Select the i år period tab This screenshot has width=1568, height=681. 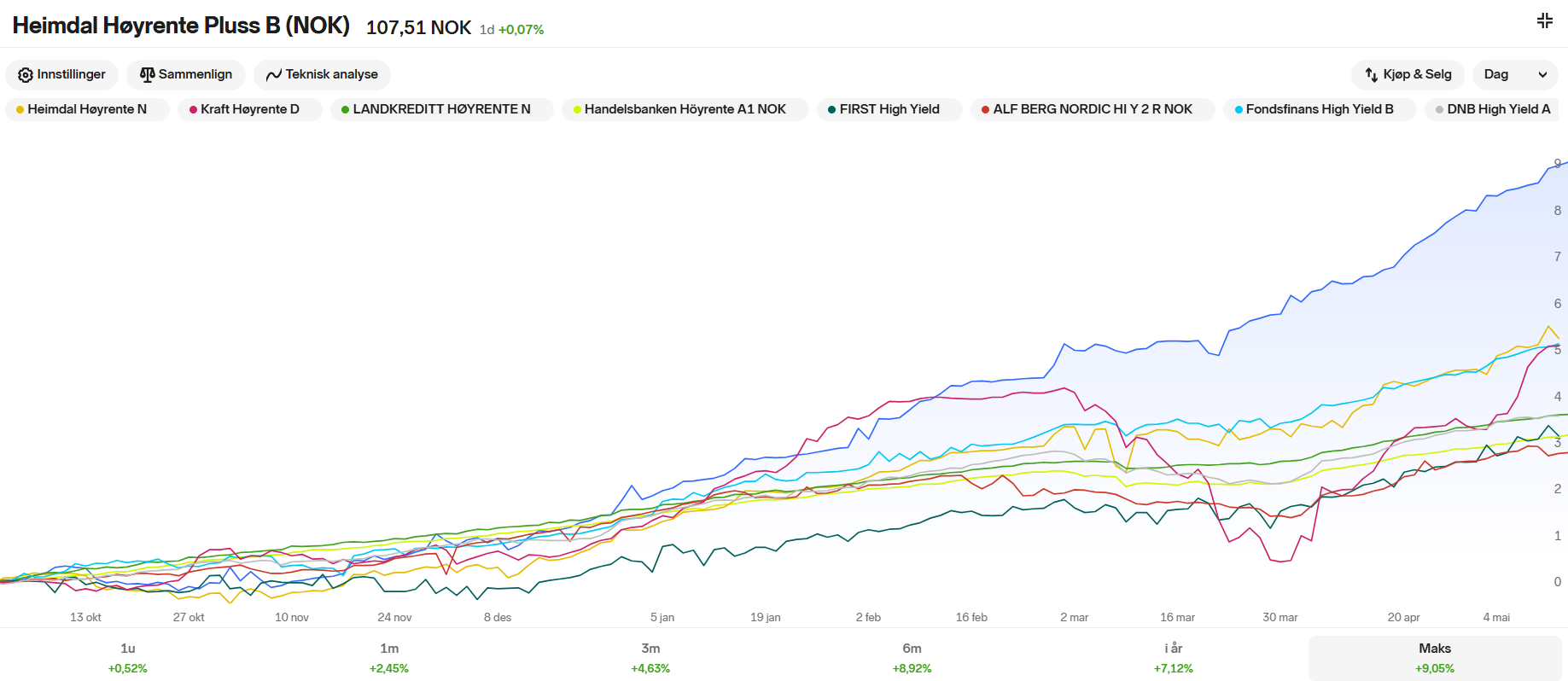click(x=1174, y=658)
